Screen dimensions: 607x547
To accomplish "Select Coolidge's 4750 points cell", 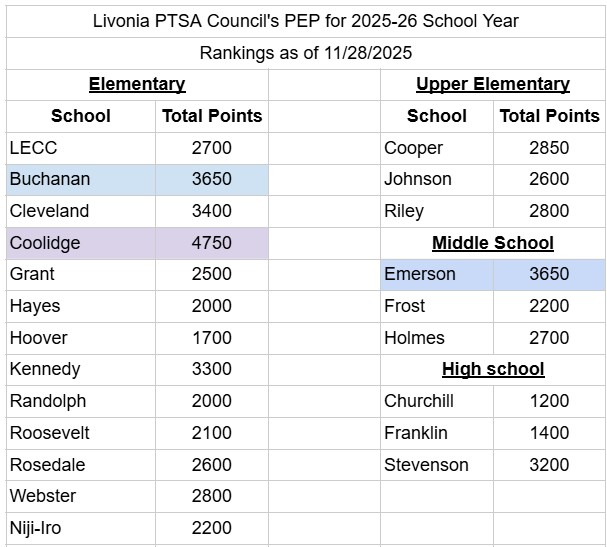I will coord(211,243).
